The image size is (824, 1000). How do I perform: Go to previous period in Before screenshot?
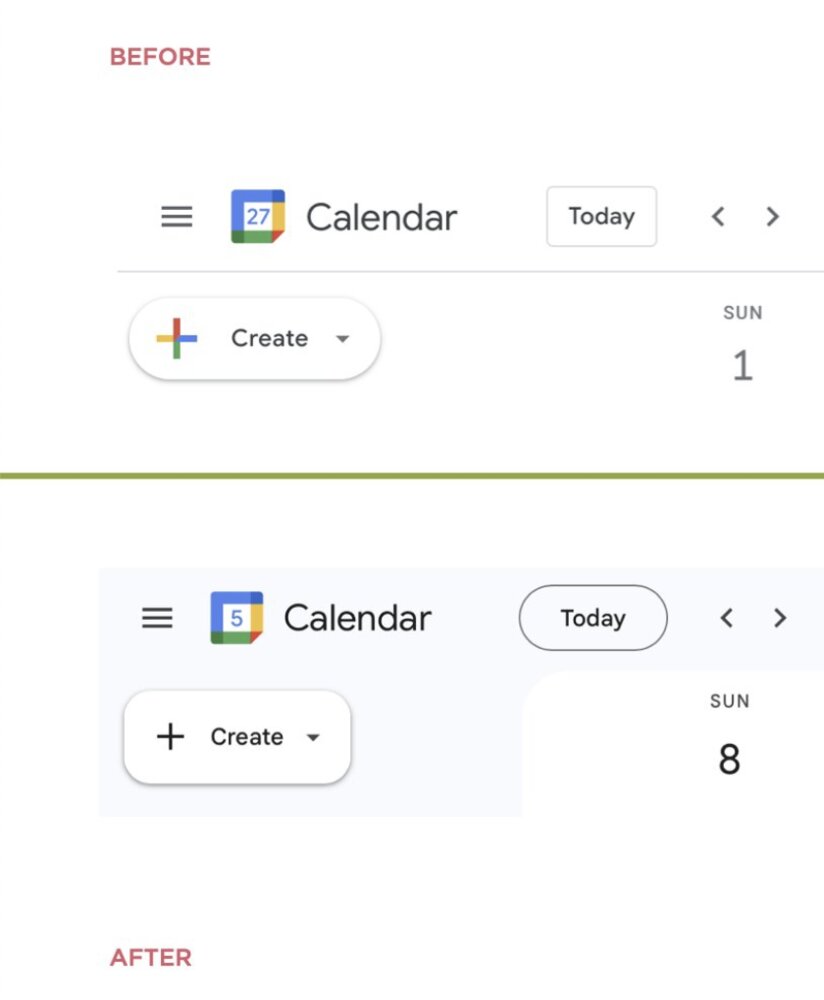pos(717,217)
